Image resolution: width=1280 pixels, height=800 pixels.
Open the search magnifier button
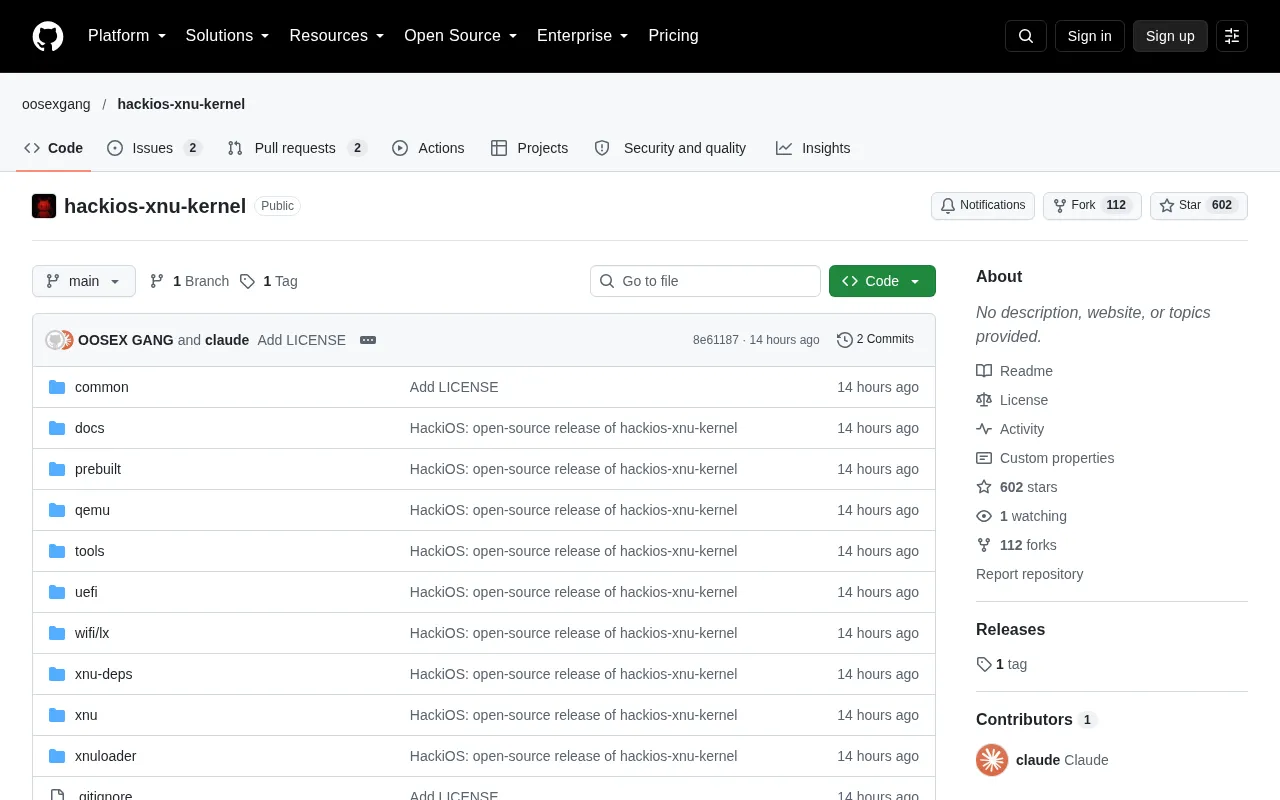point(1026,36)
